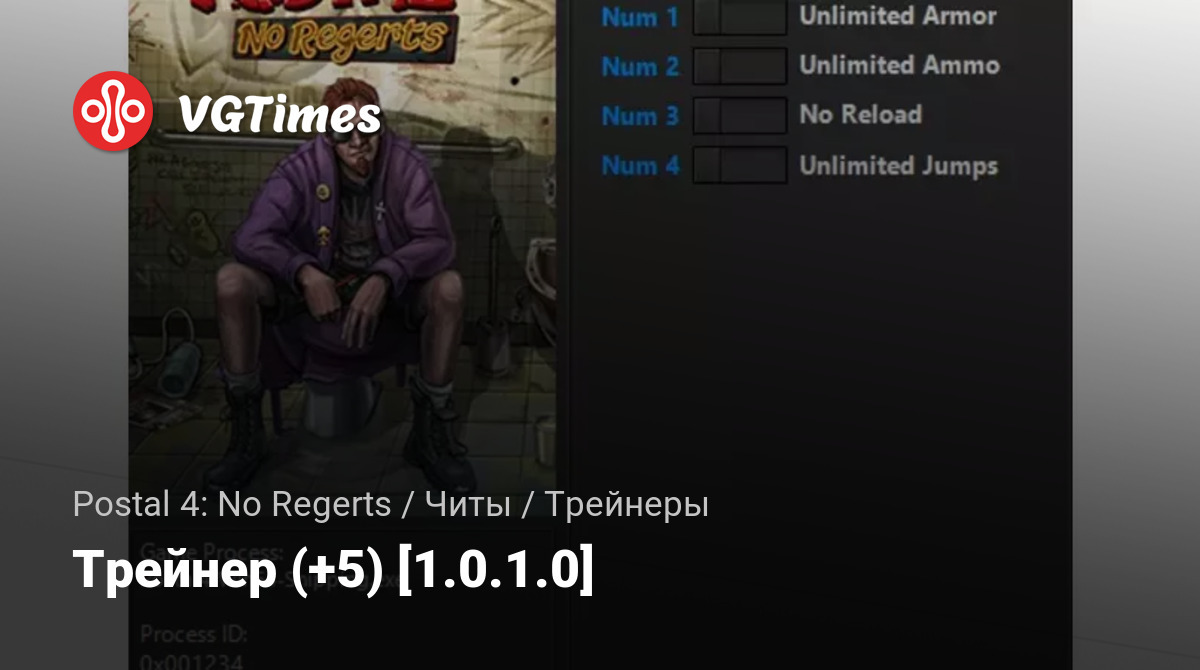Click the Num 3 hotkey label

(640, 115)
